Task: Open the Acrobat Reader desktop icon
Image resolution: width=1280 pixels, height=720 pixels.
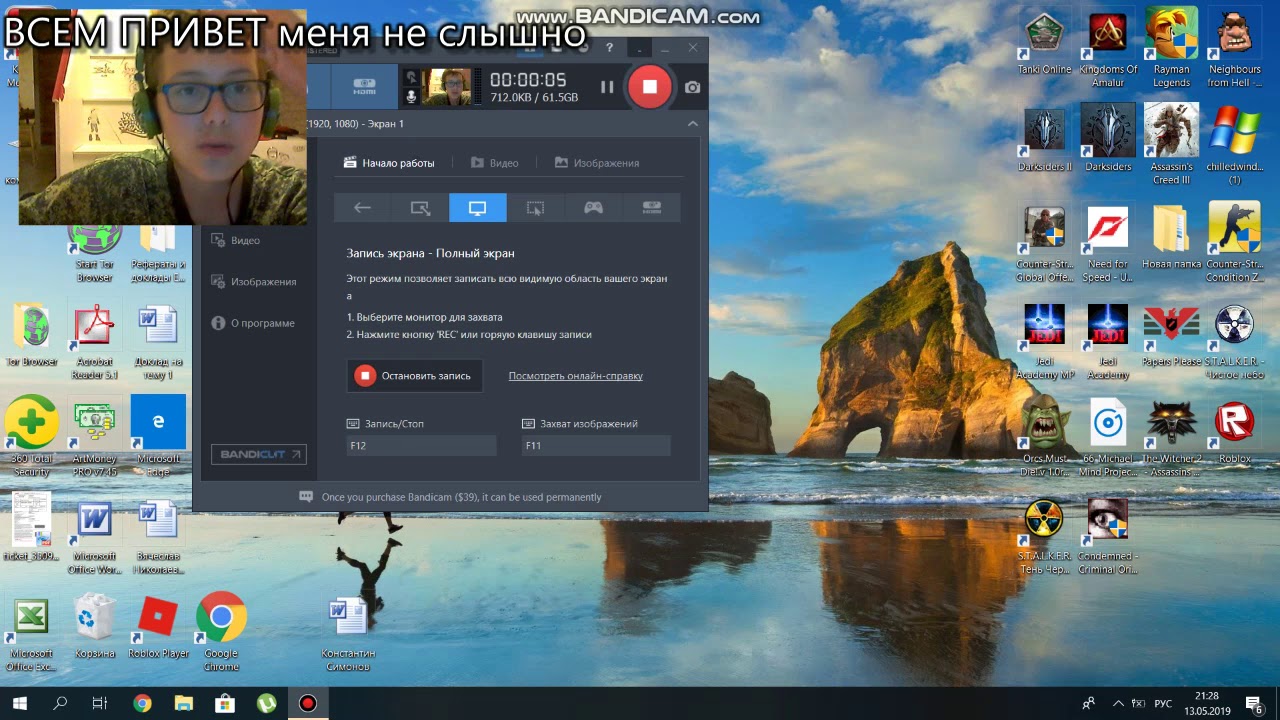Action: point(95,340)
